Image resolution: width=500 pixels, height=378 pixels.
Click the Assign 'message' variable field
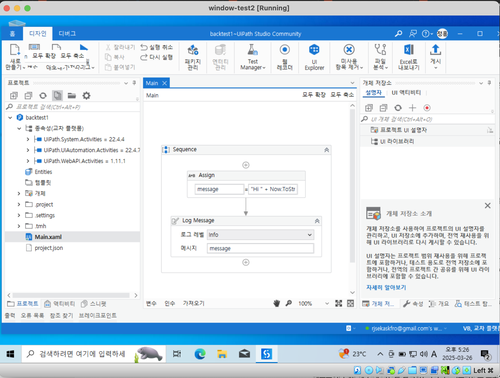219,189
